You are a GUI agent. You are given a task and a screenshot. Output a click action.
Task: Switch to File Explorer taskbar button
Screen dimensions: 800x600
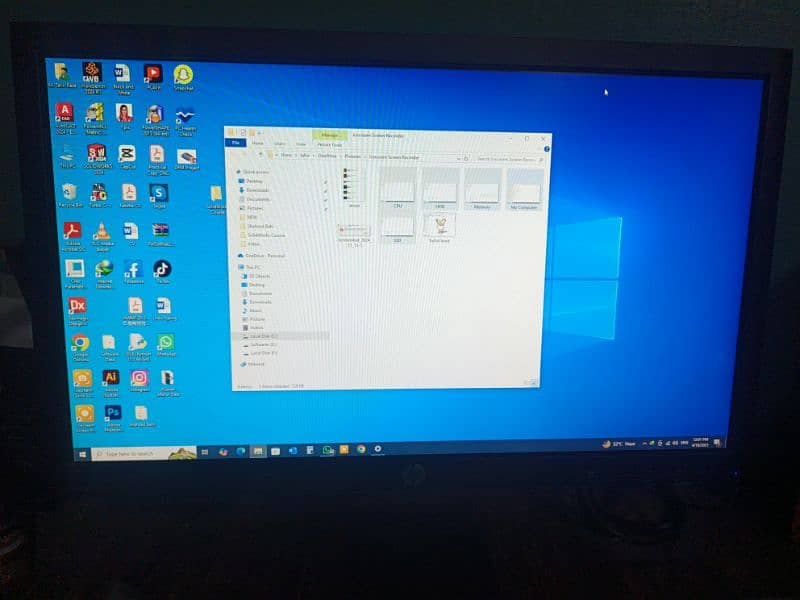point(258,452)
